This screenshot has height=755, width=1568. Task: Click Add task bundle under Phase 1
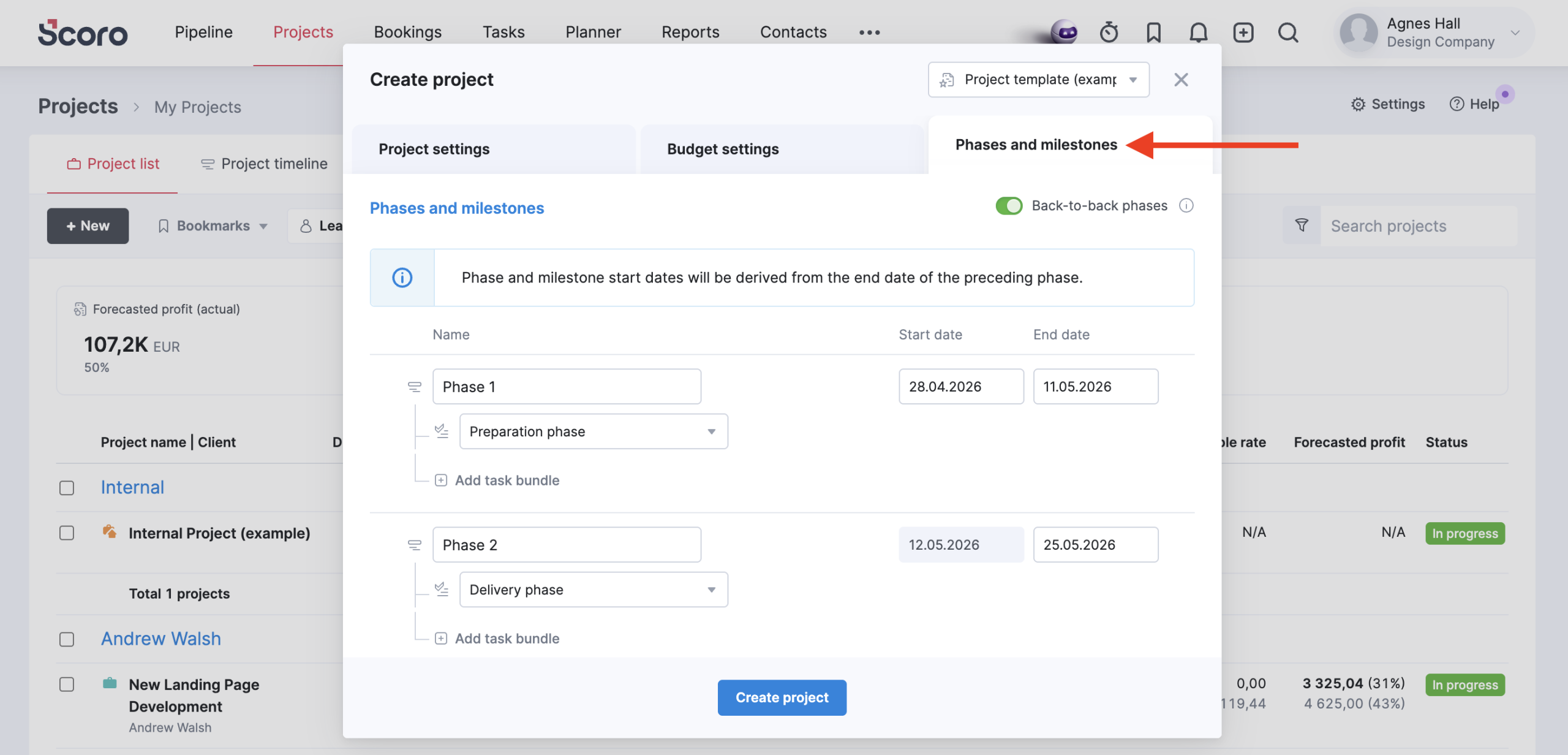coord(507,480)
